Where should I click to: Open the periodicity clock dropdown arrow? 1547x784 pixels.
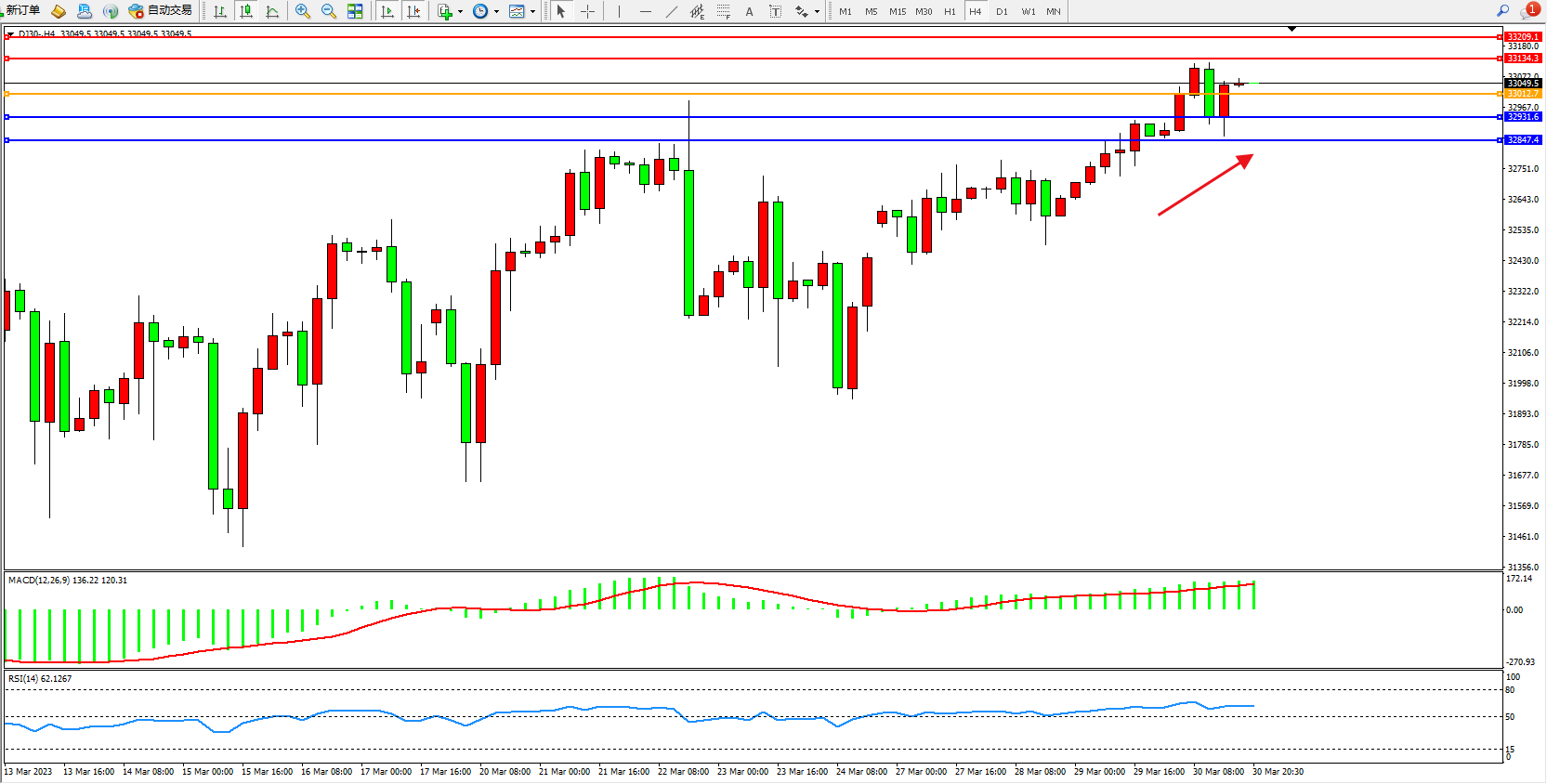(496, 12)
